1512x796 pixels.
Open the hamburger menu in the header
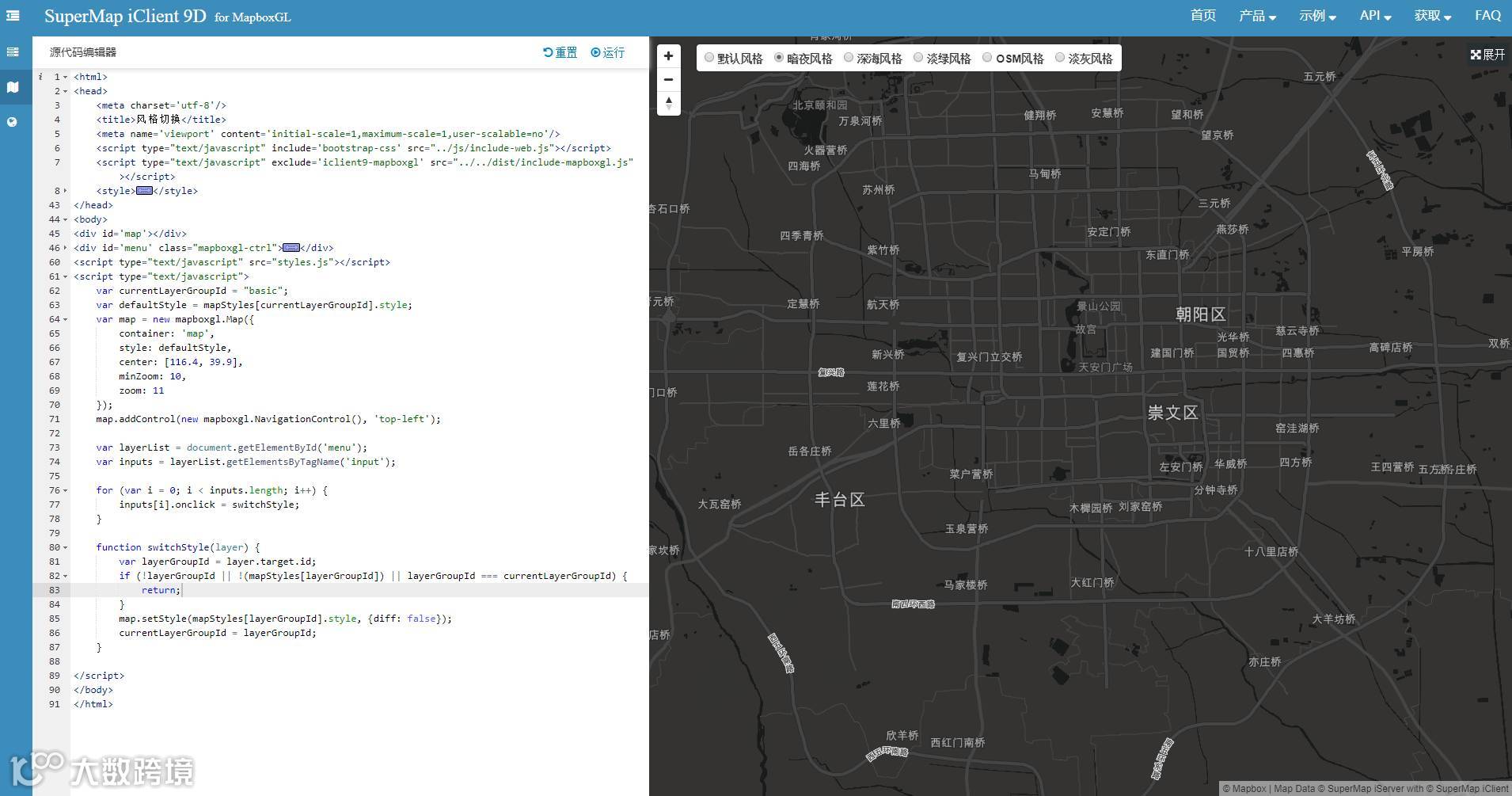(13, 16)
